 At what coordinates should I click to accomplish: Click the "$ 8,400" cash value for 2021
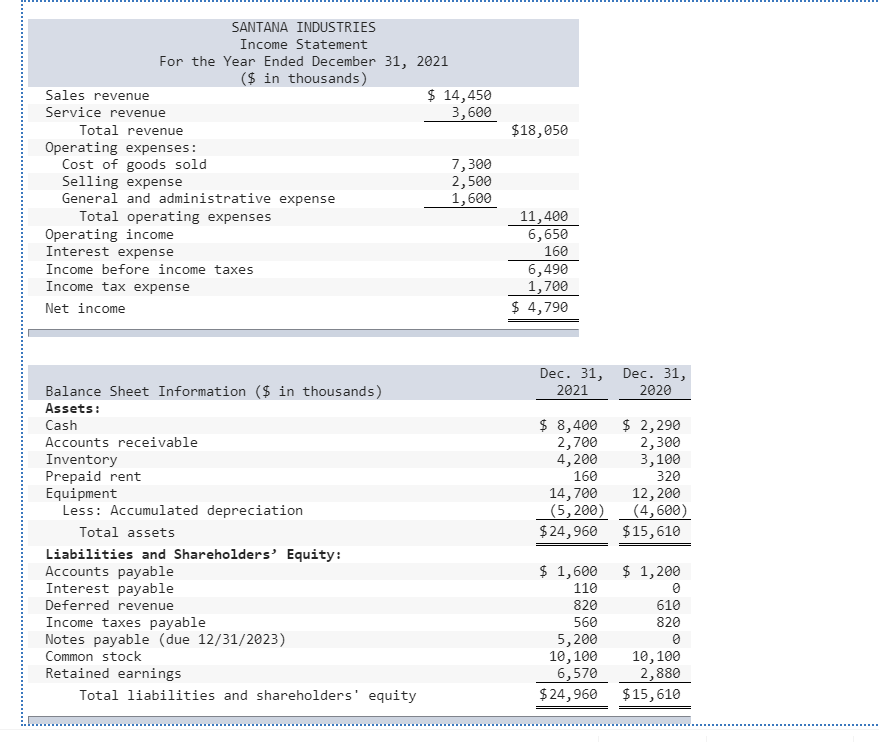(x=568, y=426)
